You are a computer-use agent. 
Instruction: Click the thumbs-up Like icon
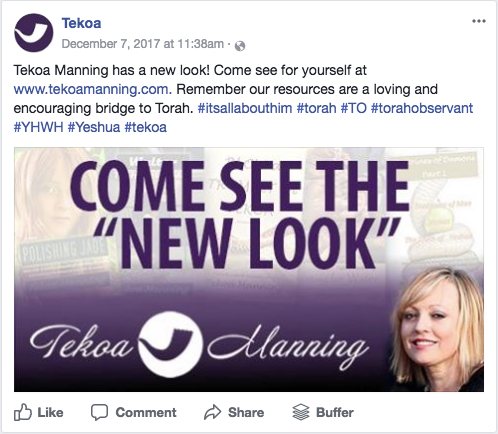click(23, 412)
